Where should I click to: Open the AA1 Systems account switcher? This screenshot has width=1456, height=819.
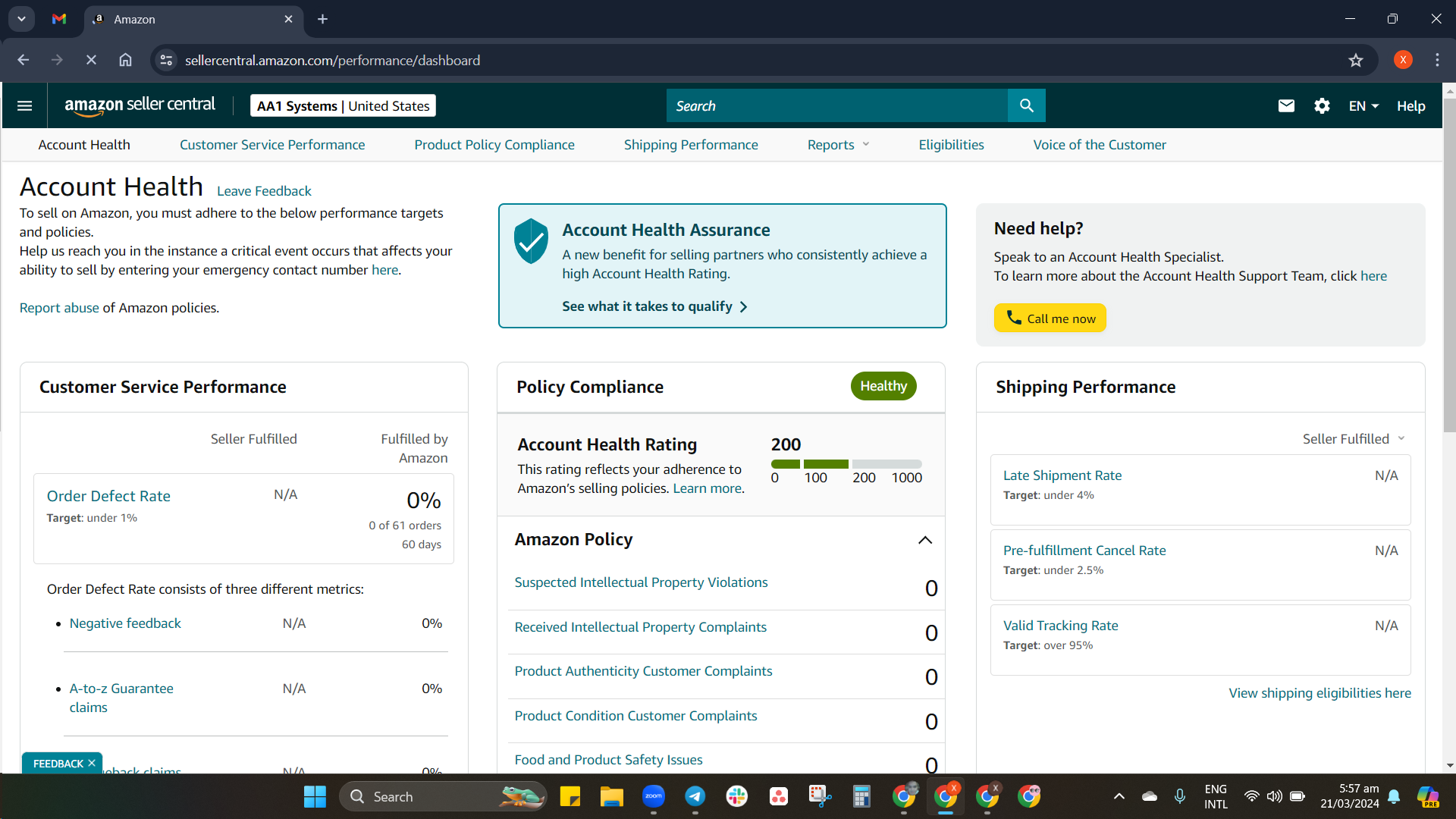click(x=343, y=106)
